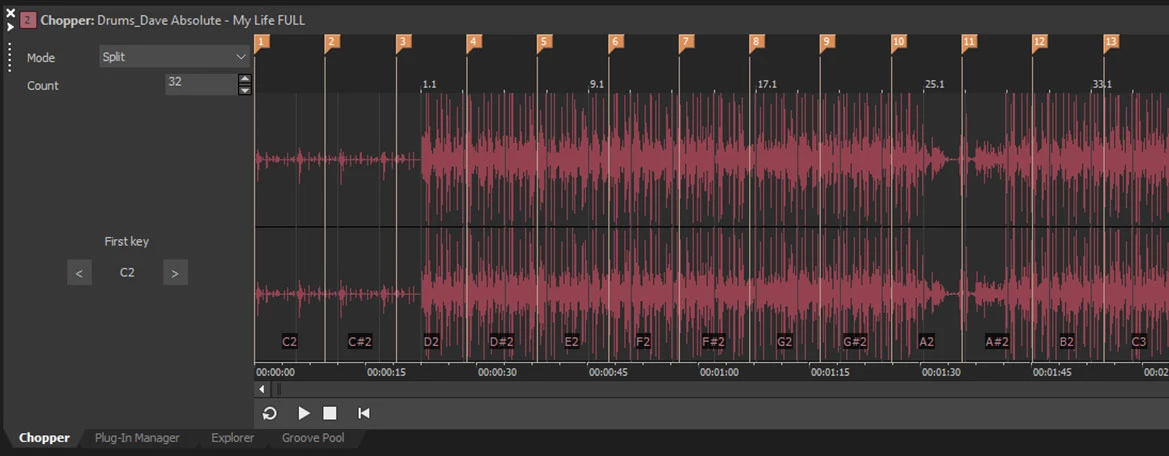This screenshot has width=1169, height=456.
Task: Select the F#2 slice label in waveform
Action: [713, 342]
